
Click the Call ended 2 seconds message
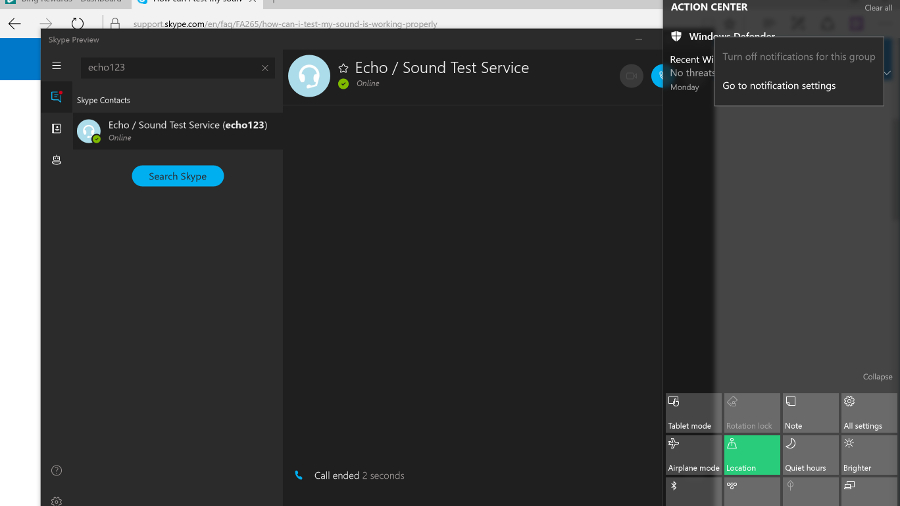359,476
